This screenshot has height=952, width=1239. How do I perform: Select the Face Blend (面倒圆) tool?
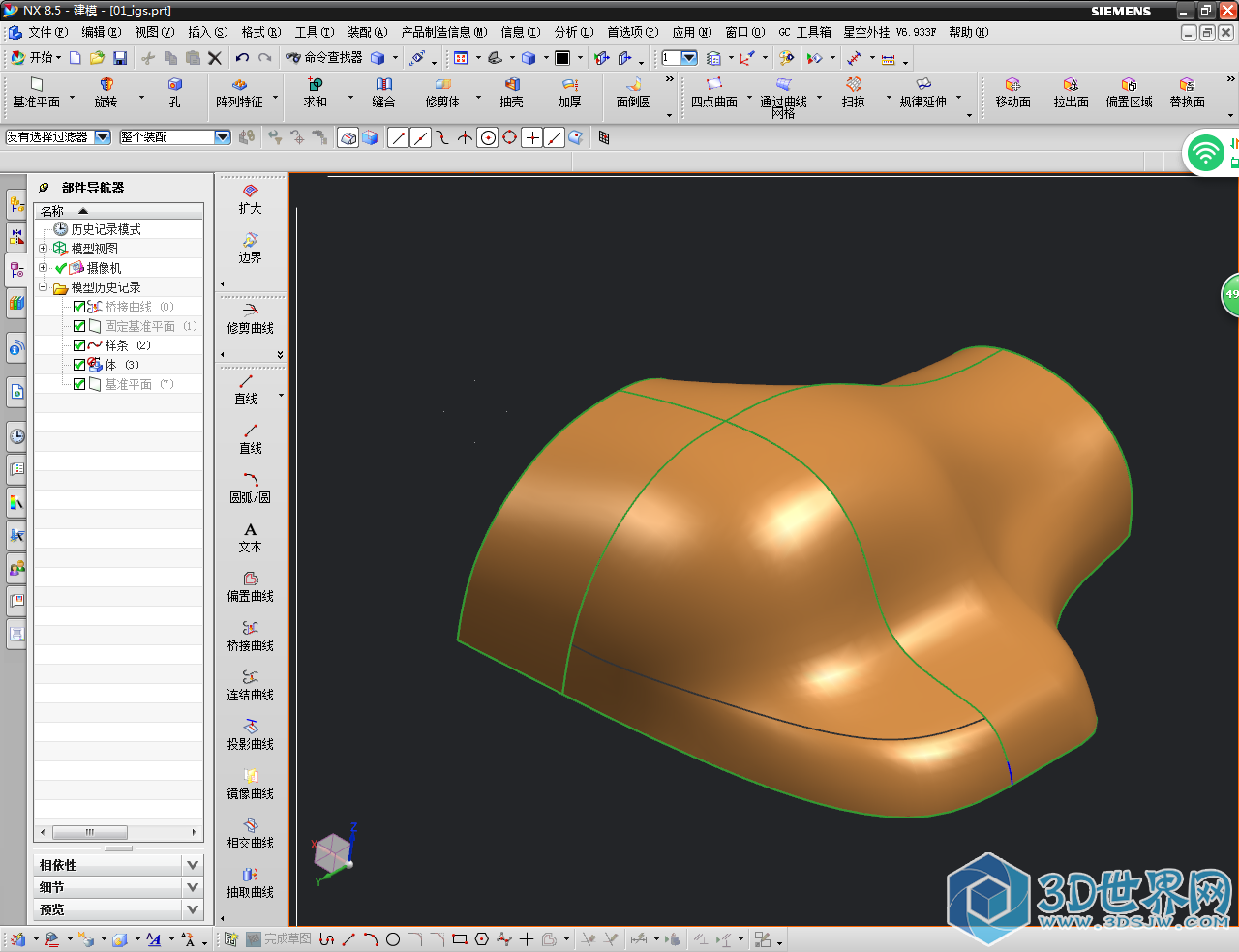coord(634,93)
